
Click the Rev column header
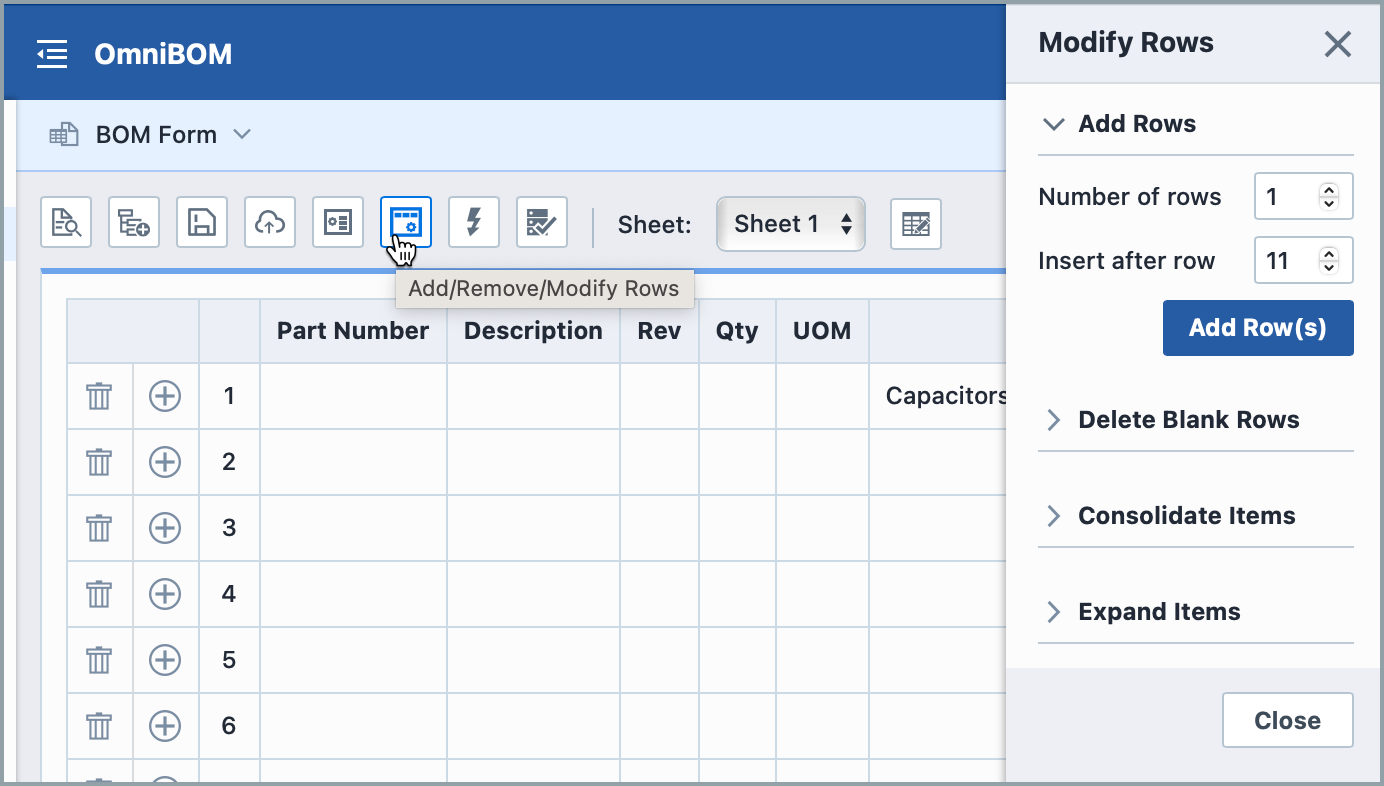click(x=659, y=331)
